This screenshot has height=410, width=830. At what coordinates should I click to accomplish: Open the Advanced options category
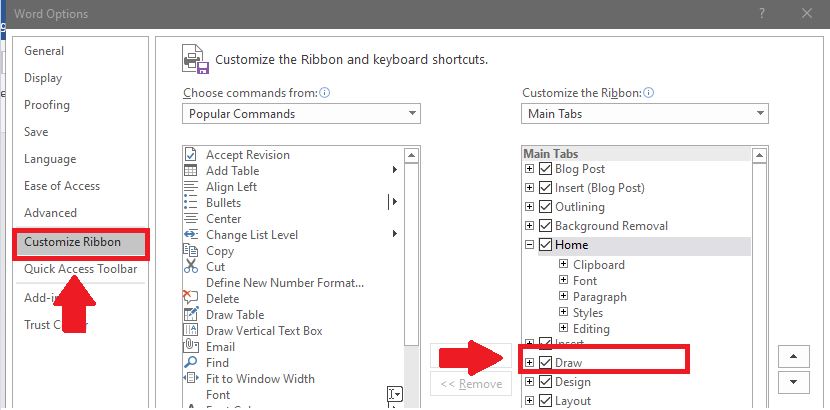[x=50, y=213]
